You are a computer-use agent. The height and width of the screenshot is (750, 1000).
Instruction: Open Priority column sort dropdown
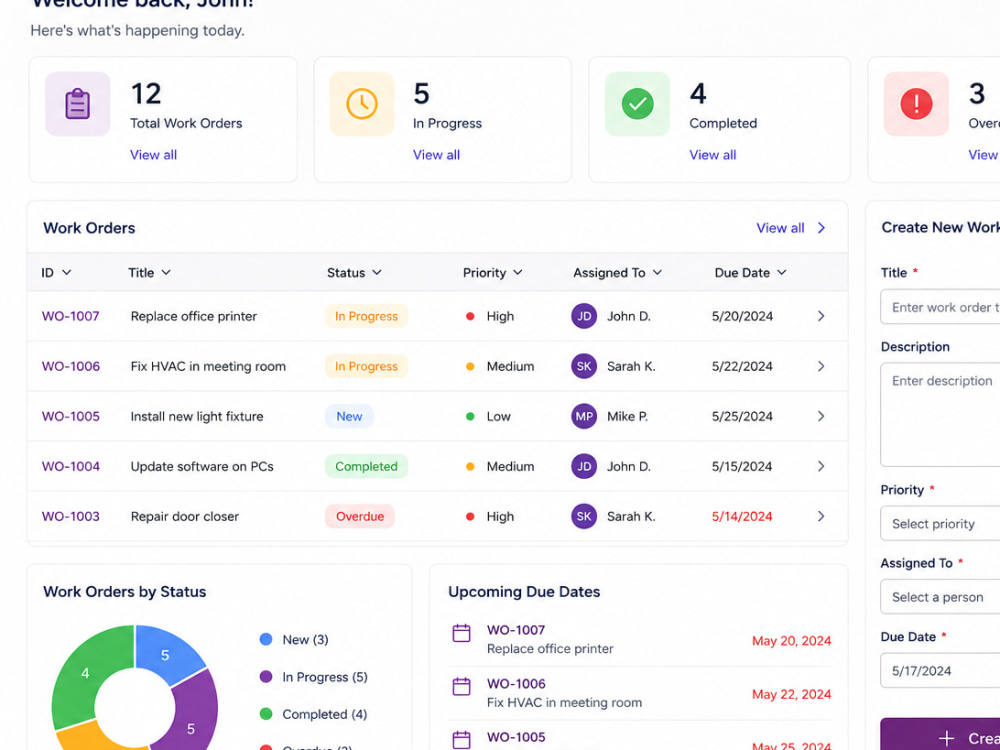click(x=518, y=272)
